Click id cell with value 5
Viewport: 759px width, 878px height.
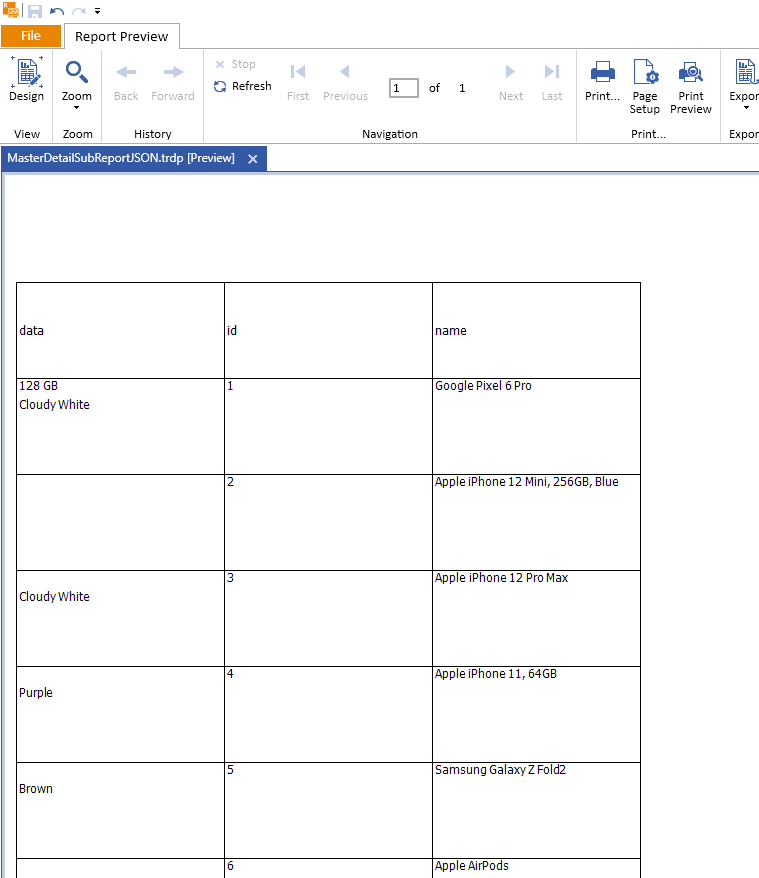pos(328,810)
